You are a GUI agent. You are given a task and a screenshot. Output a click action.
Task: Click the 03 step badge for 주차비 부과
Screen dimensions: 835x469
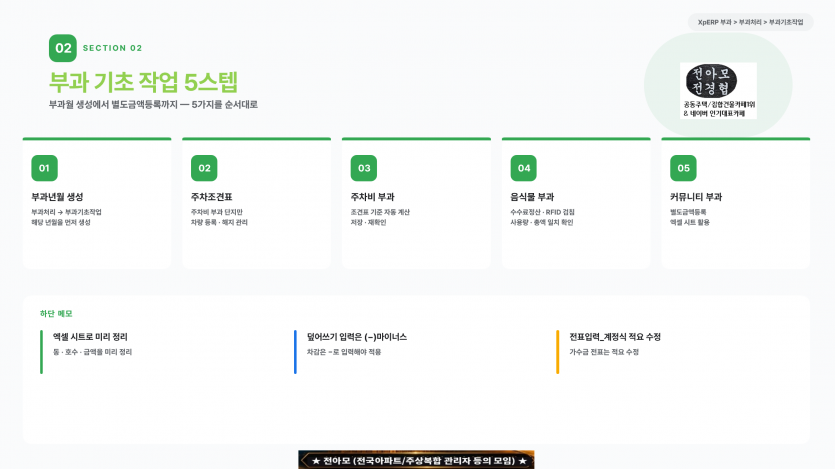tap(364, 168)
